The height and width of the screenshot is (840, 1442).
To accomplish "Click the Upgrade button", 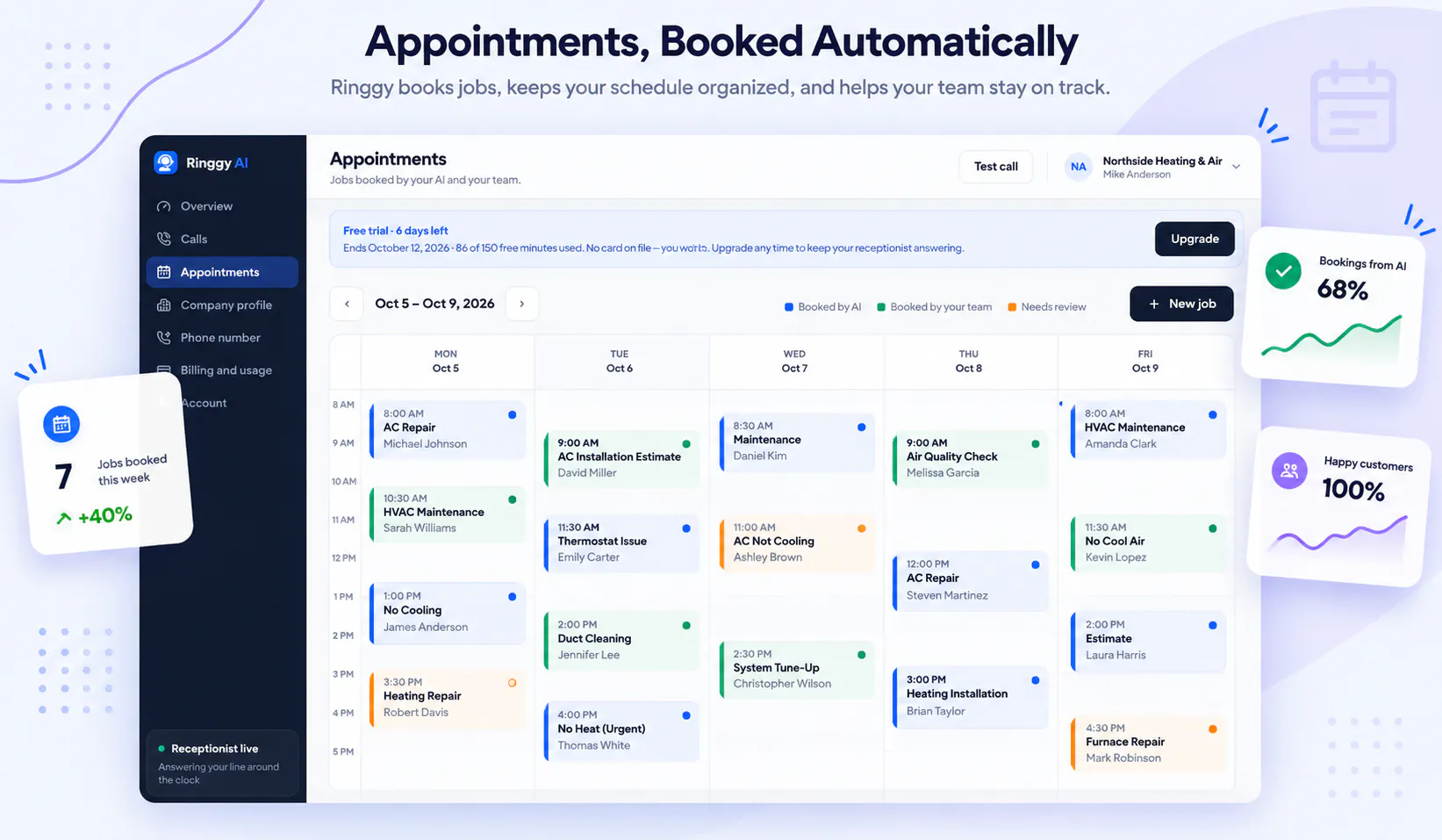I will click(1194, 239).
